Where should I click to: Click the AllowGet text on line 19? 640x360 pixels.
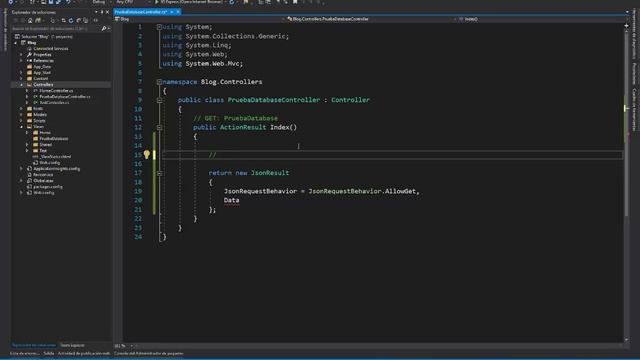coord(400,191)
